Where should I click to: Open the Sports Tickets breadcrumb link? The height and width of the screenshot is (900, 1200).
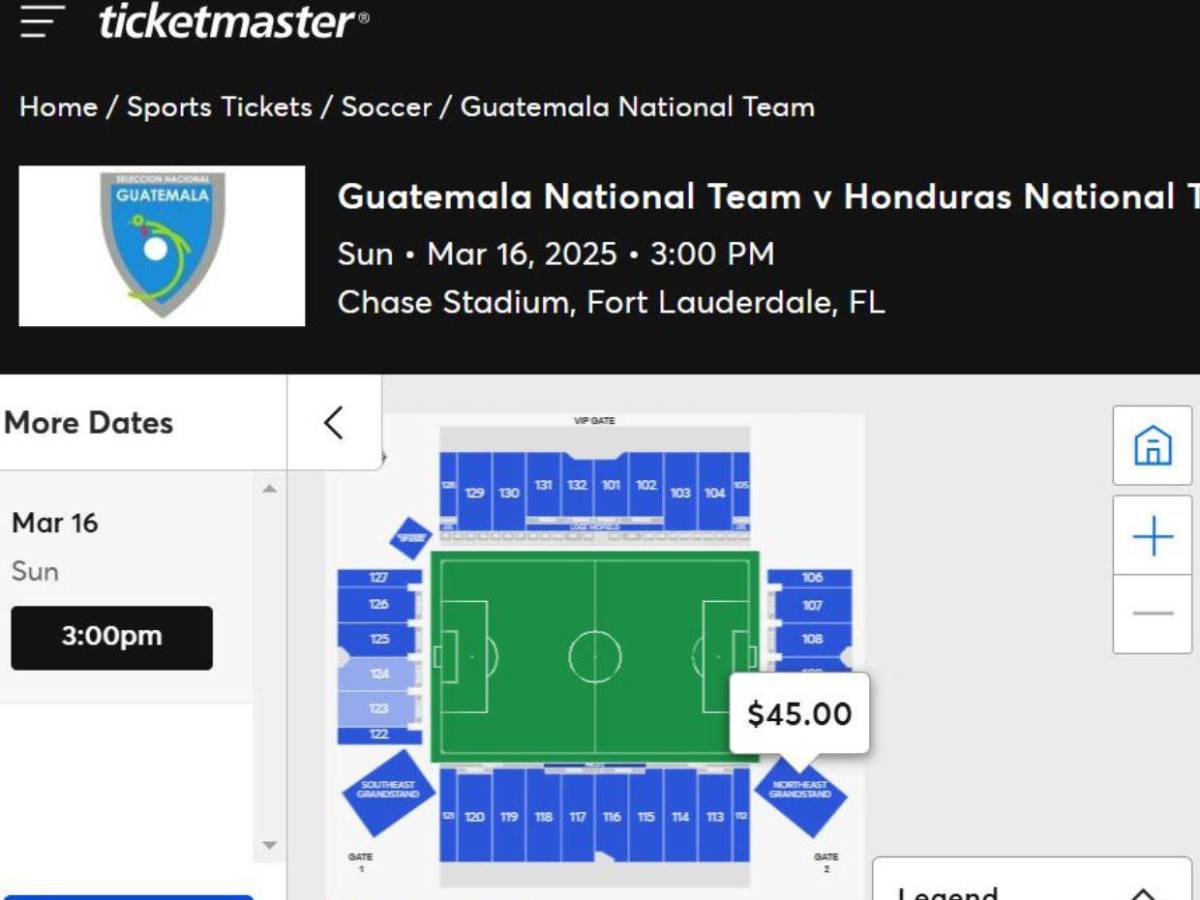click(220, 107)
